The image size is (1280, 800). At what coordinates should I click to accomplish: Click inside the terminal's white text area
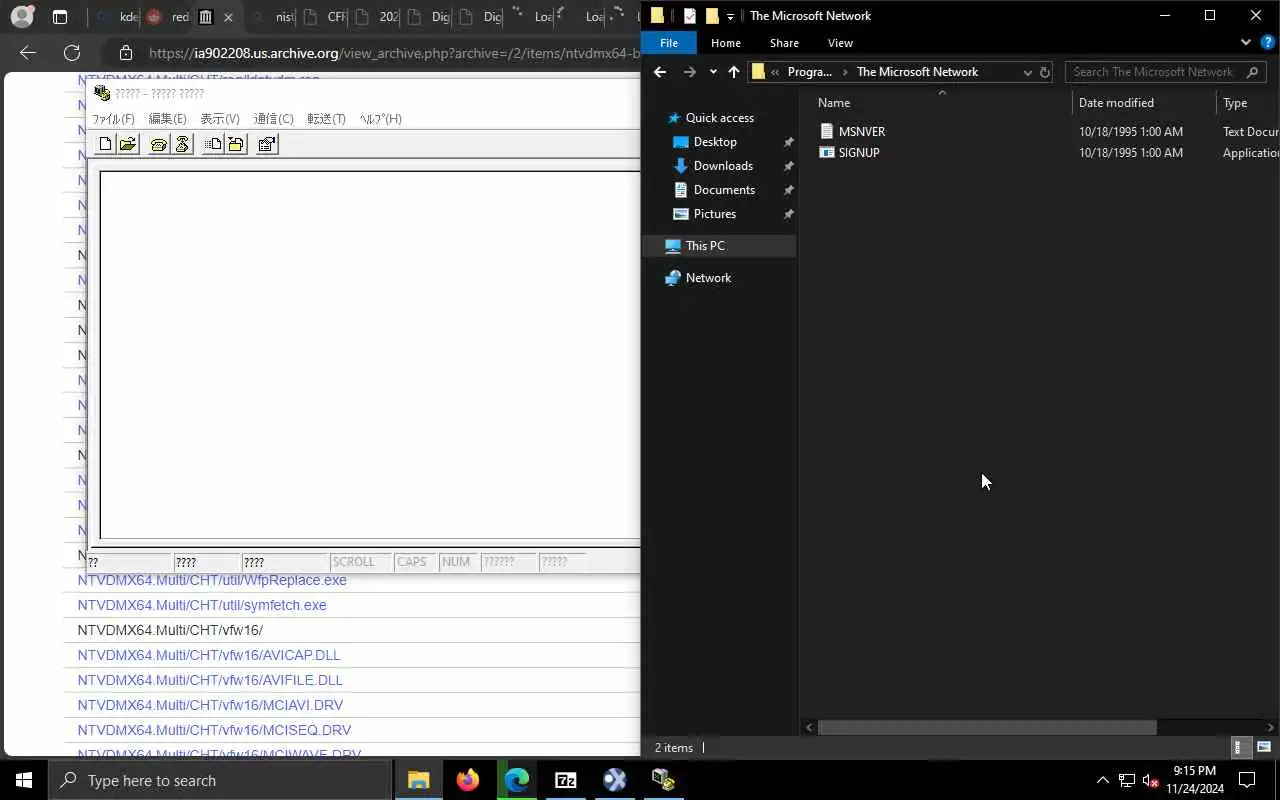[370, 355]
